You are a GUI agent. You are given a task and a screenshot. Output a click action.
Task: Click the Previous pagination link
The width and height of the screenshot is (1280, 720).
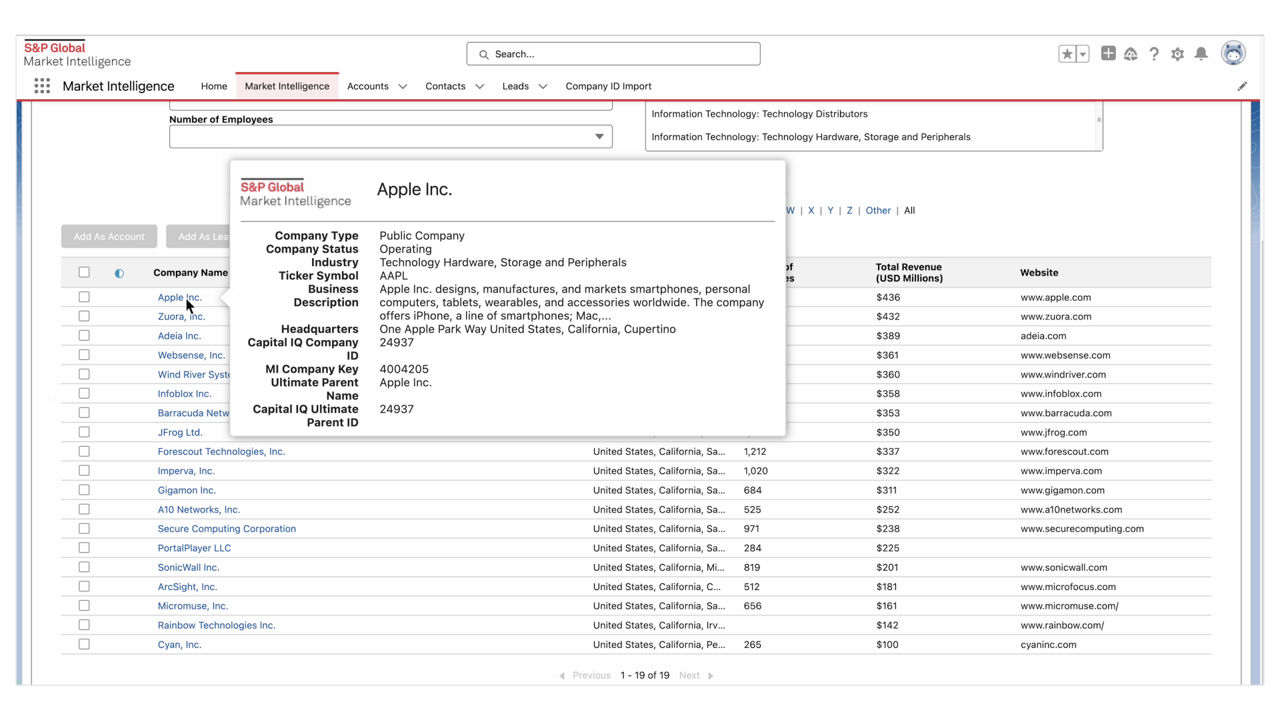591,676
